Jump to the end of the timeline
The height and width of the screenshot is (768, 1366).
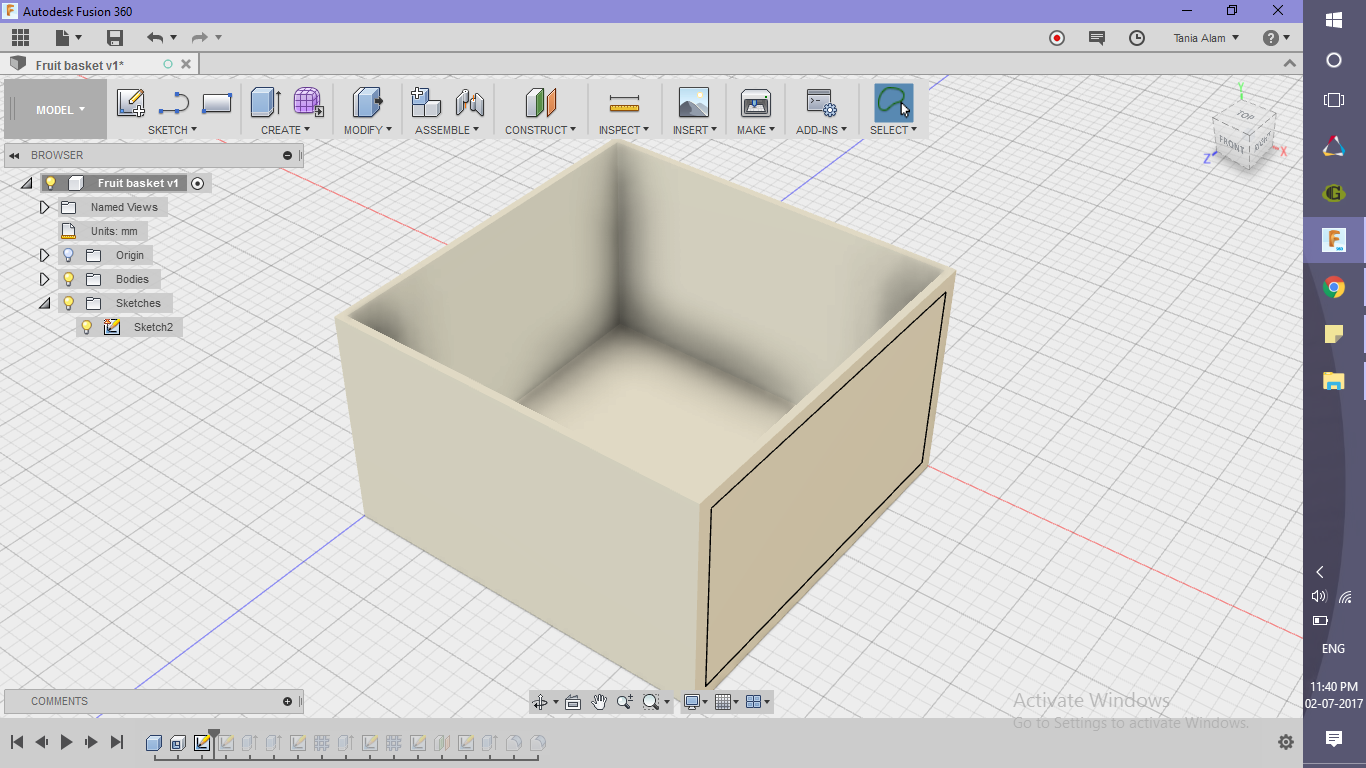point(117,742)
